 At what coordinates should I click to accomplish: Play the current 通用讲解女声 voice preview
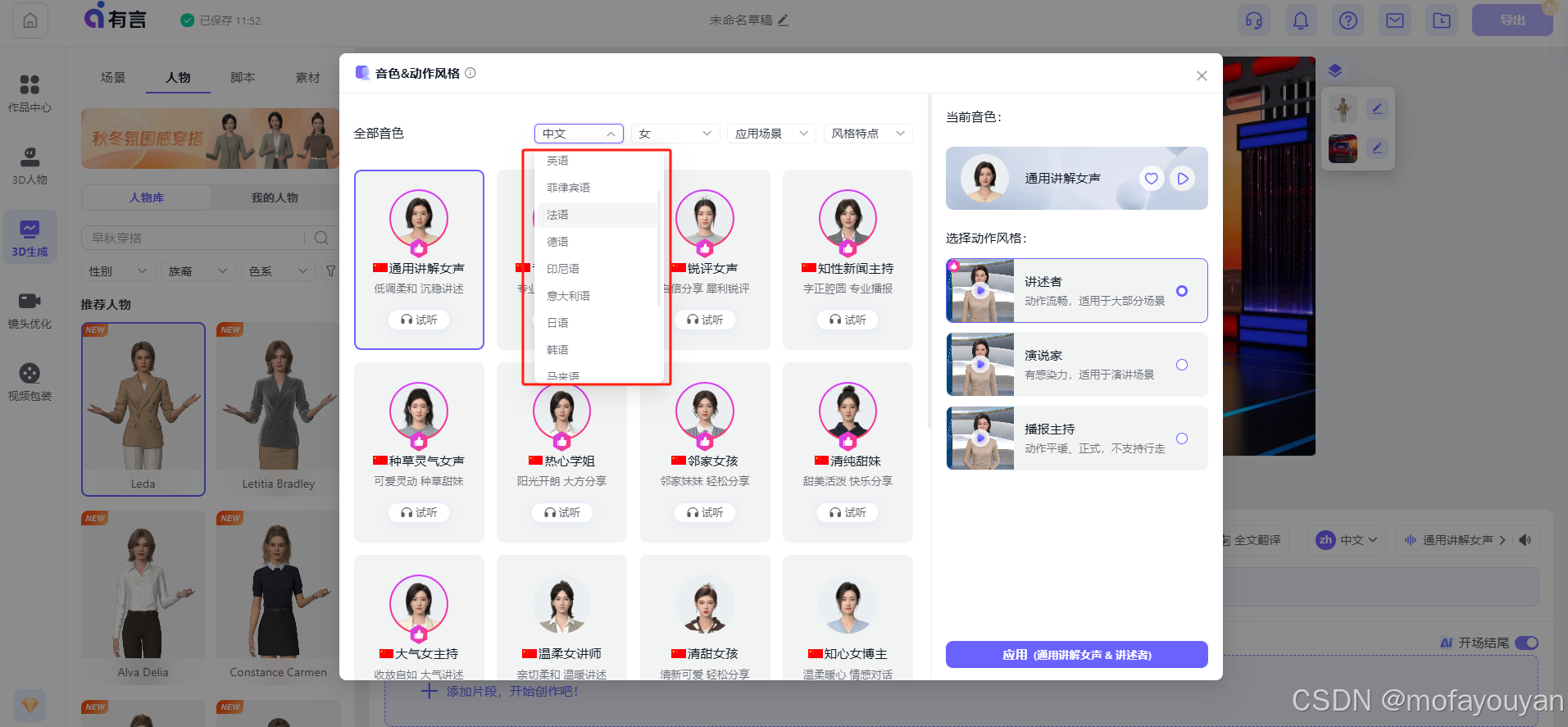[x=1182, y=178]
